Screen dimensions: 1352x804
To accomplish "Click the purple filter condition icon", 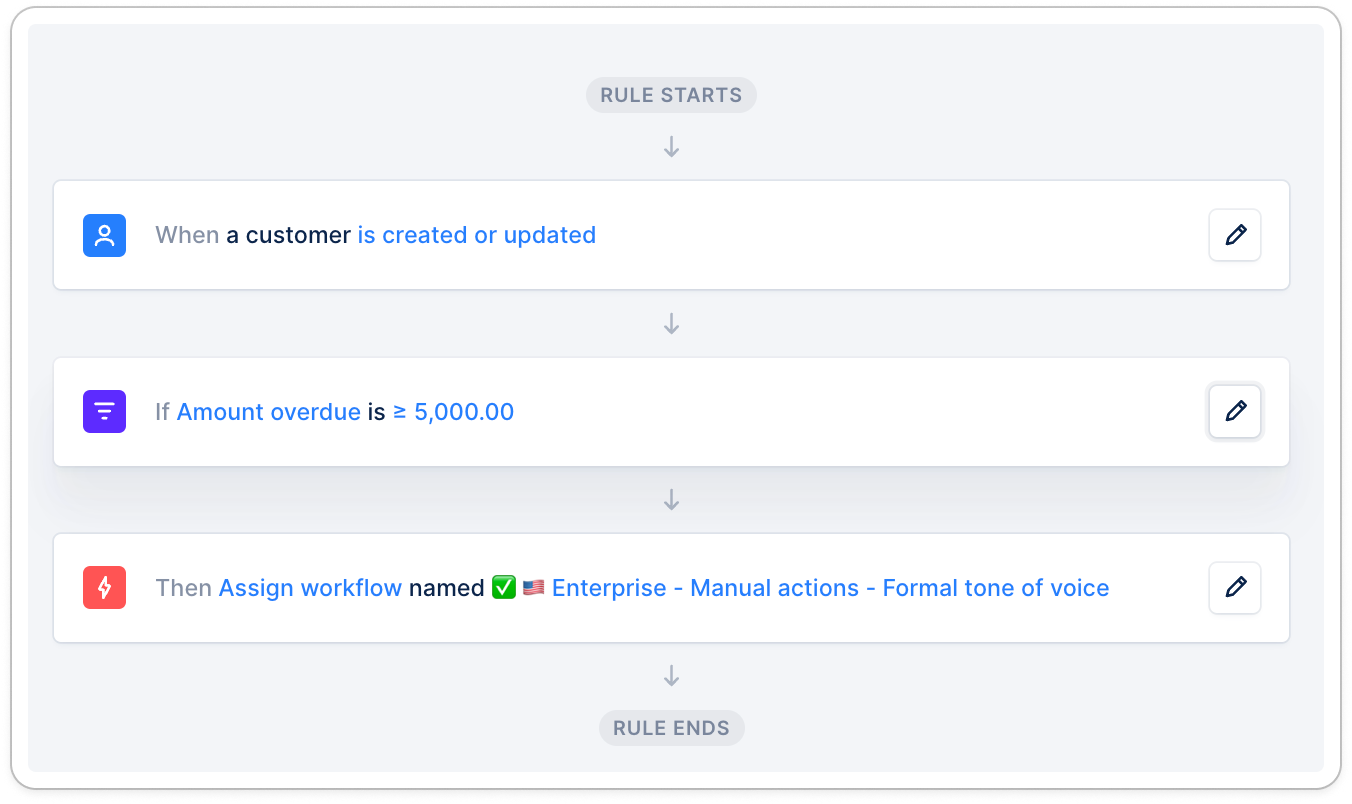I will pos(104,411).
